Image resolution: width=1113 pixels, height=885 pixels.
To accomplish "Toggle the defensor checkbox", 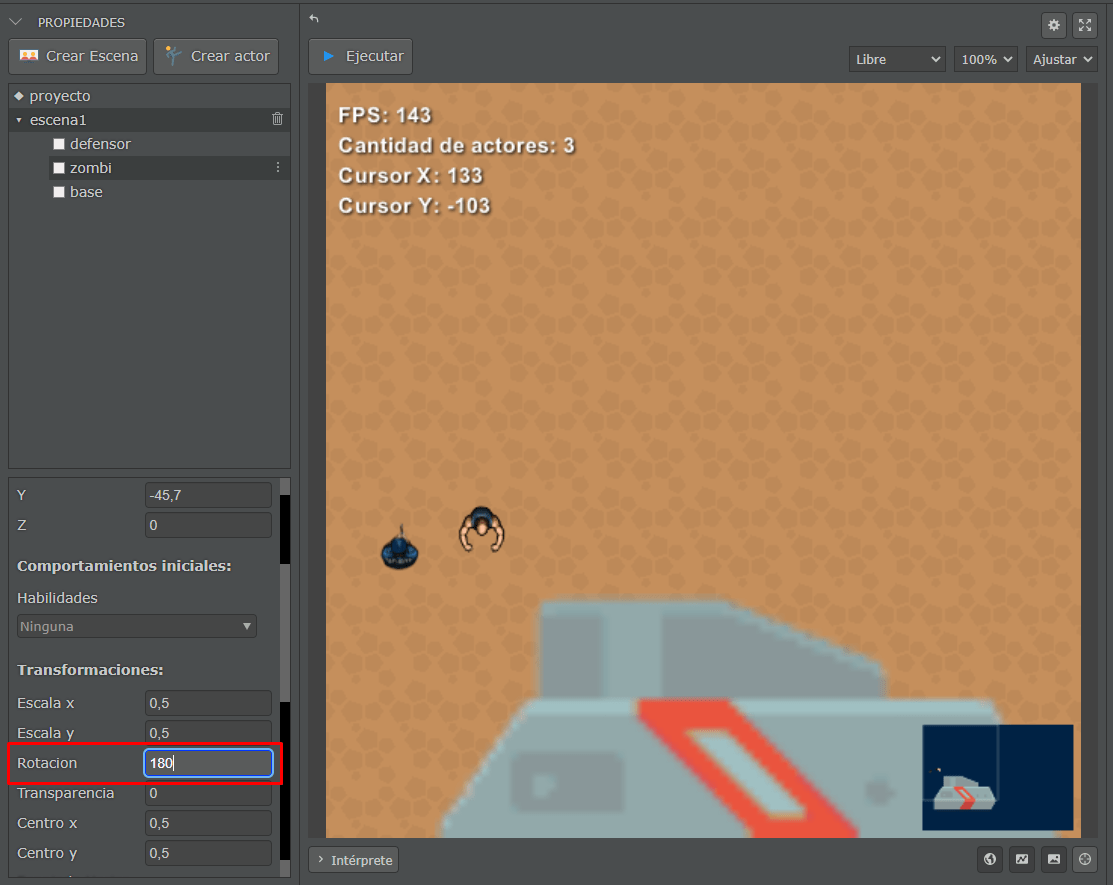I will (x=59, y=144).
